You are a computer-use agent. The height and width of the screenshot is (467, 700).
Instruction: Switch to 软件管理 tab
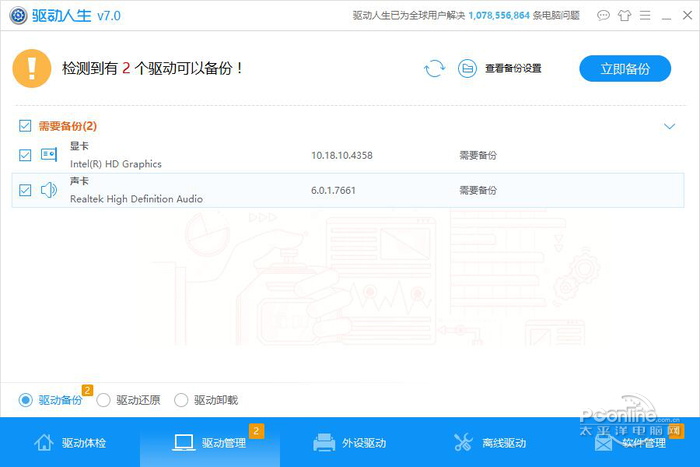point(630,442)
